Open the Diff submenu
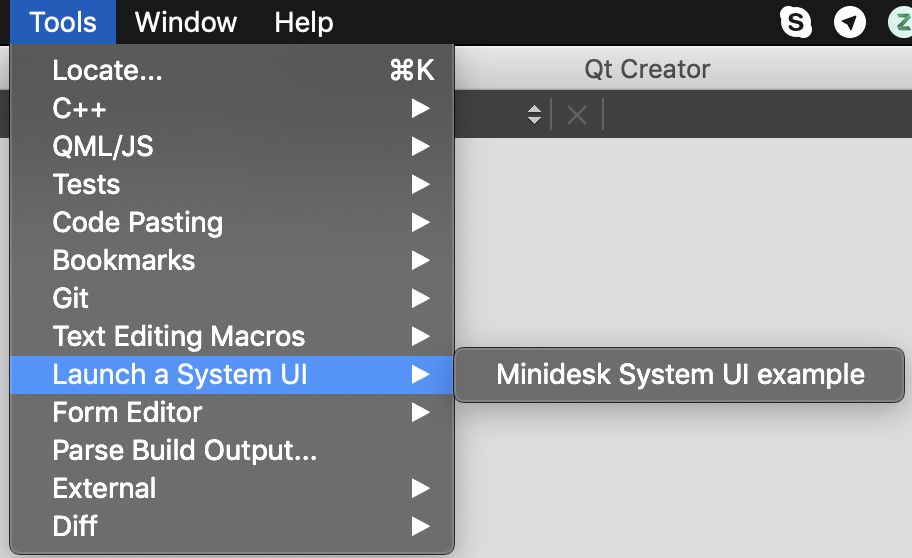 point(75,526)
